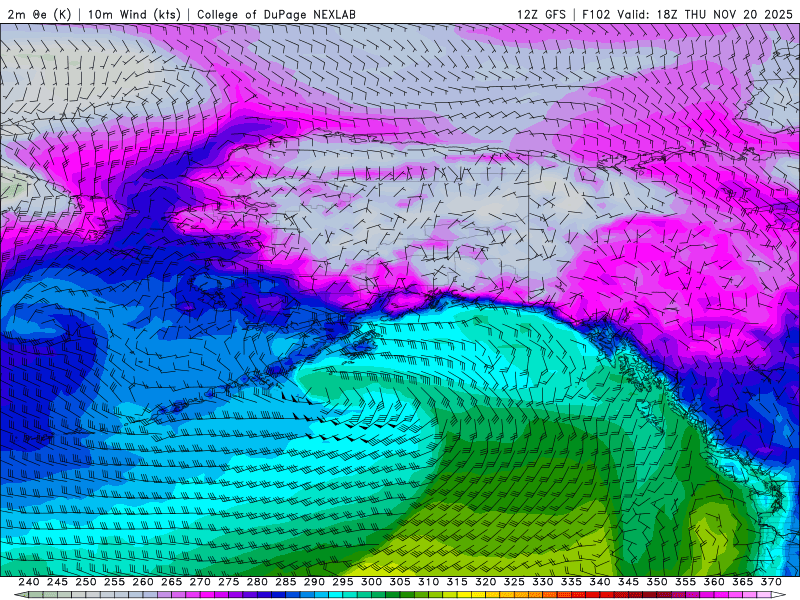Click the left arrow end of the color bar
This screenshot has width=800, height=600.
point(21,595)
